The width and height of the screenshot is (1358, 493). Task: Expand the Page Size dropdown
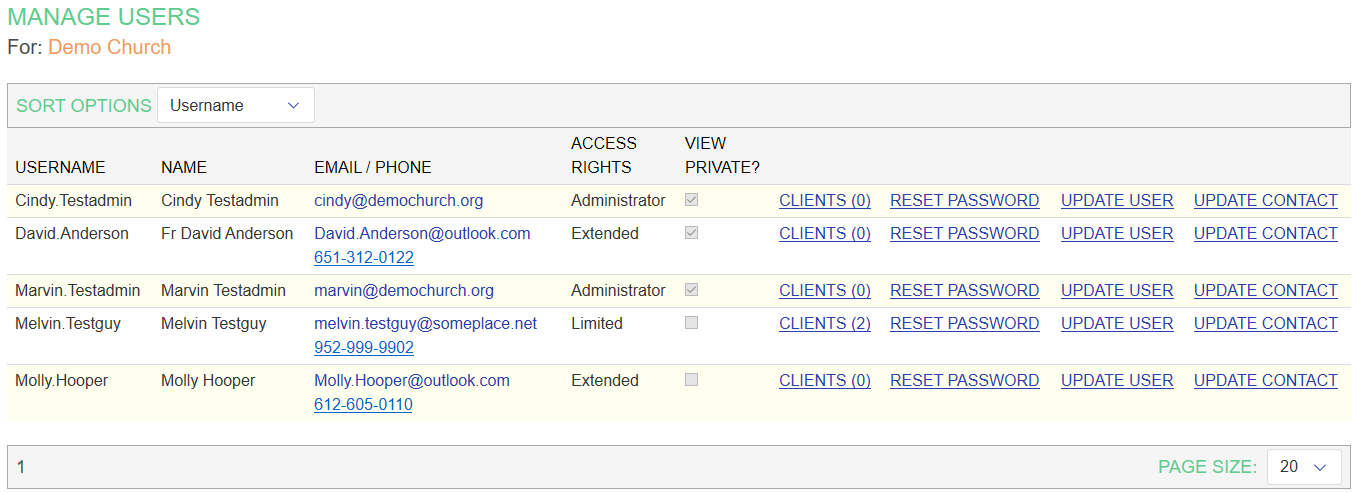pos(1303,467)
